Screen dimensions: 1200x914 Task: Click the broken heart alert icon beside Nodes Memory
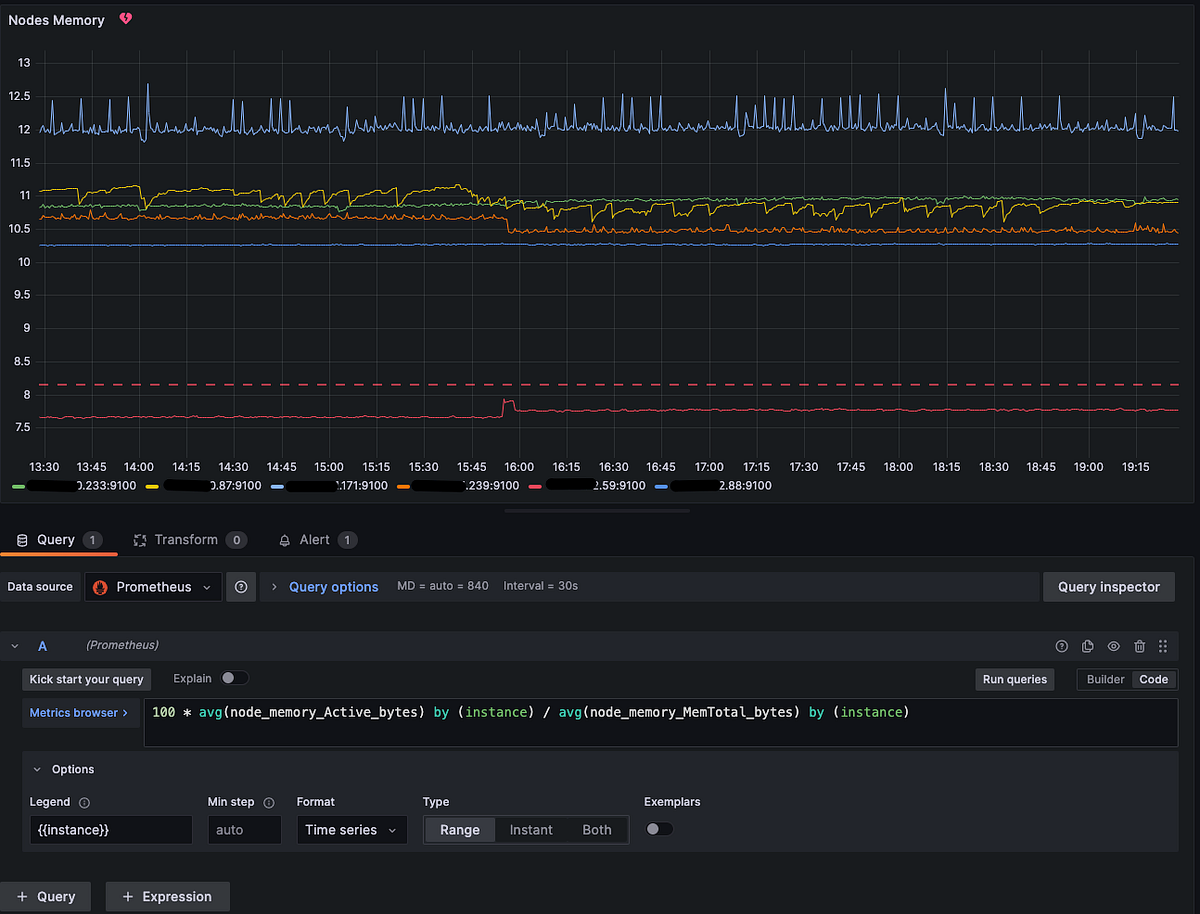[124, 18]
